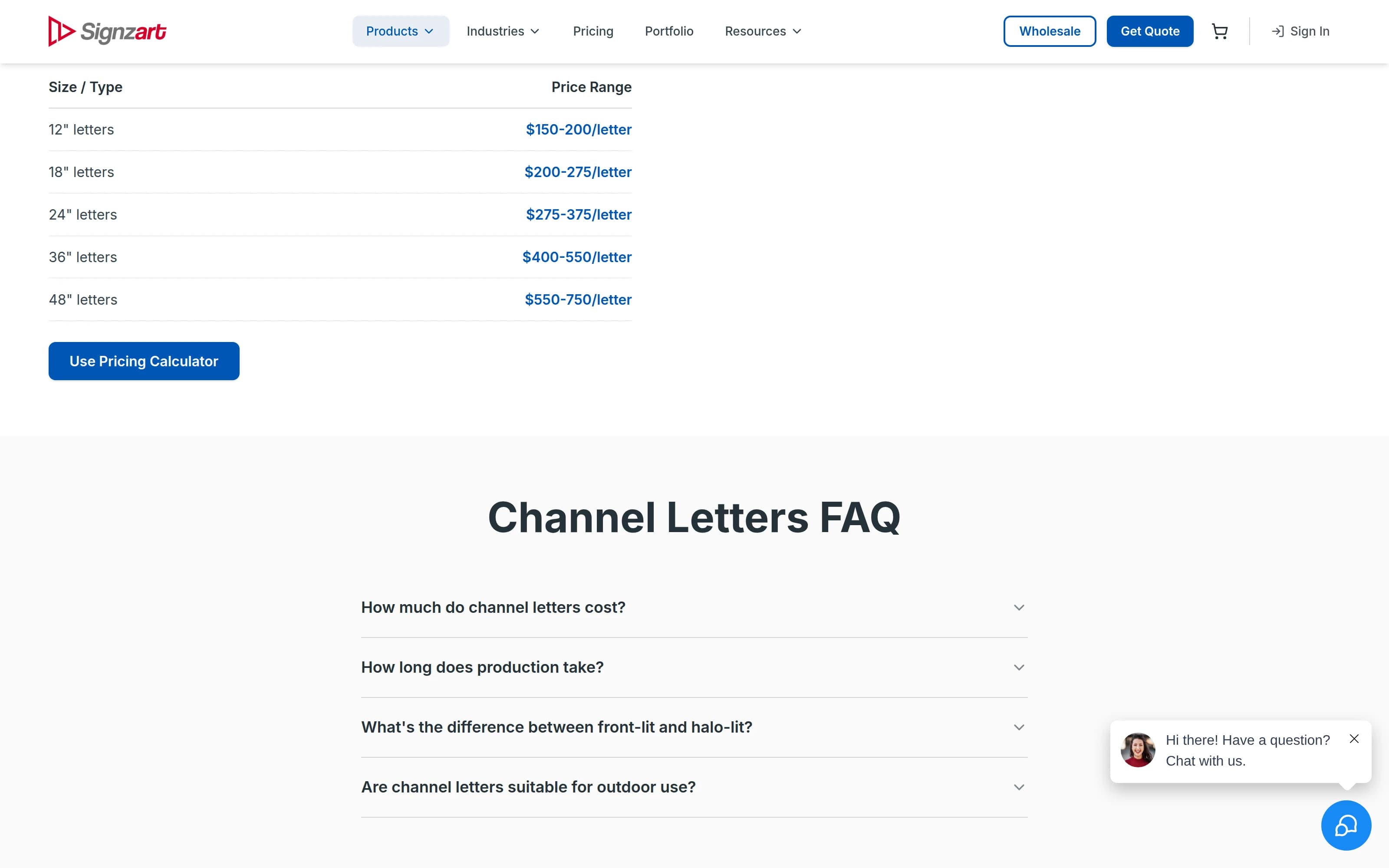Click the '36" letters' row label
Viewport: 1389px width, 868px height.
click(x=82, y=257)
